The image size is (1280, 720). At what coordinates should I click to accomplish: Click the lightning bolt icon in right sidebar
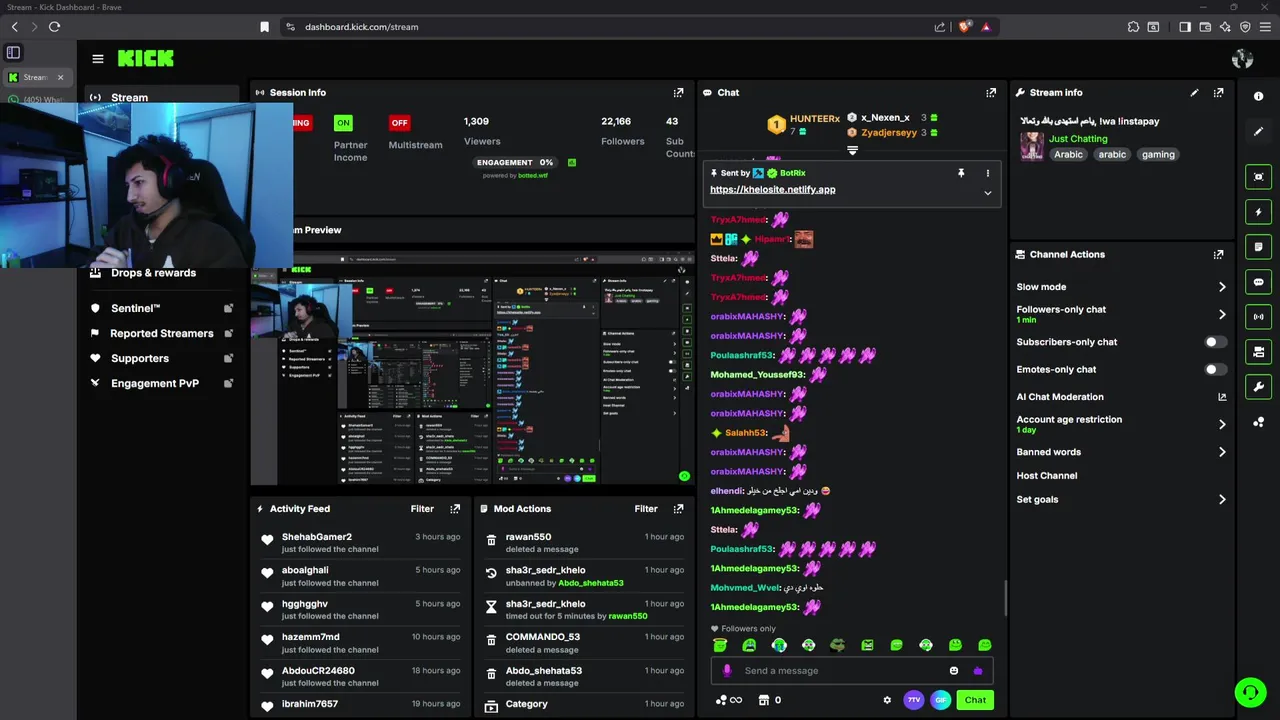[1258, 212]
